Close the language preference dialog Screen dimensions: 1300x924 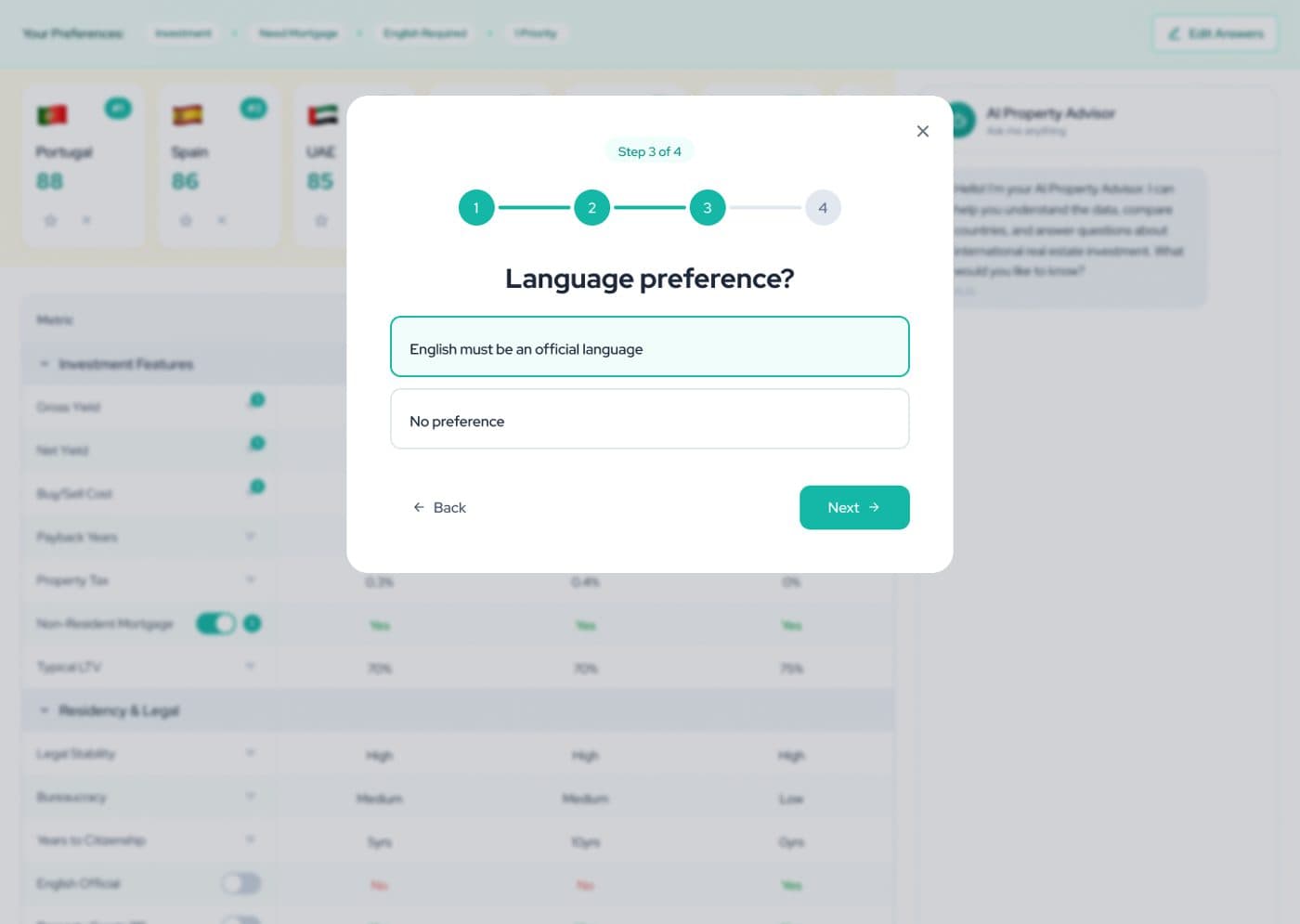click(x=922, y=131)
